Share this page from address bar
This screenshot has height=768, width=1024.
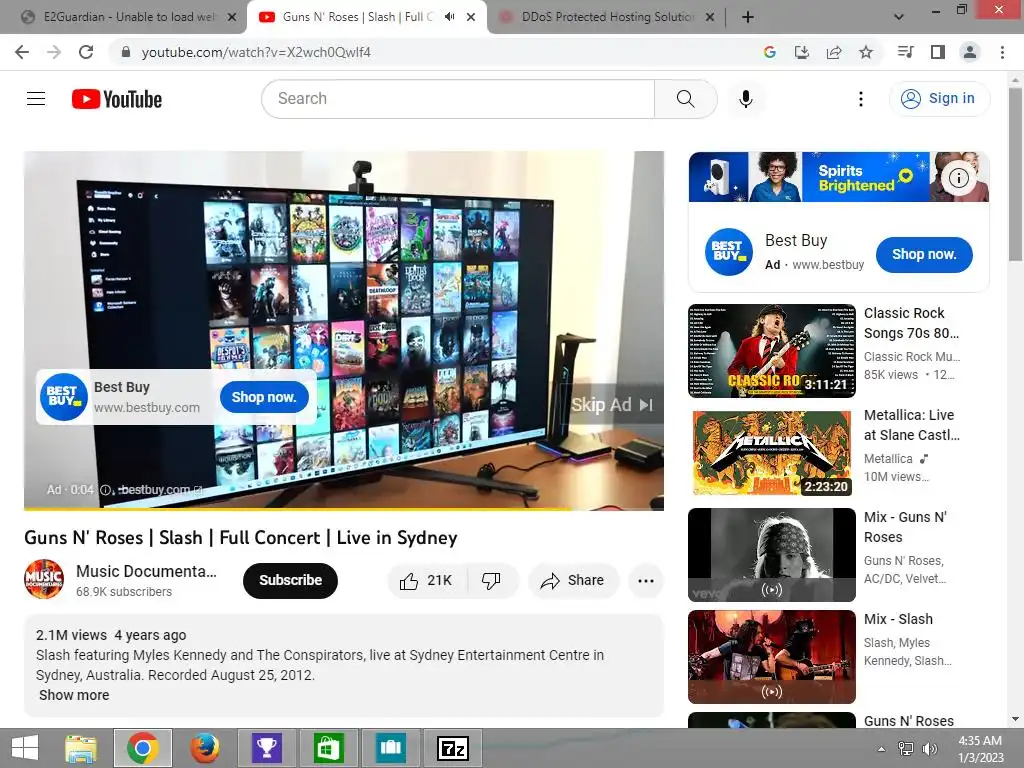tap(834, 52)
